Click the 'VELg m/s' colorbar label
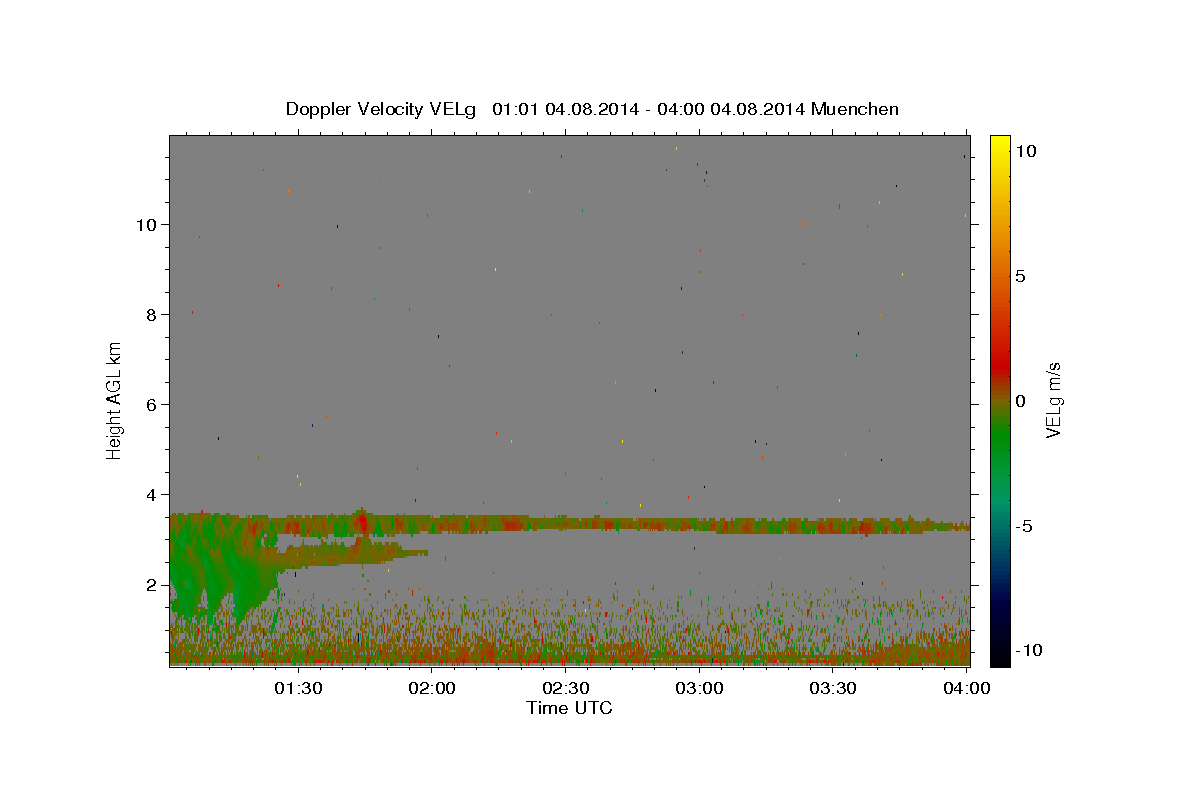This screenshot has height=800, width=1200. 1053,400
